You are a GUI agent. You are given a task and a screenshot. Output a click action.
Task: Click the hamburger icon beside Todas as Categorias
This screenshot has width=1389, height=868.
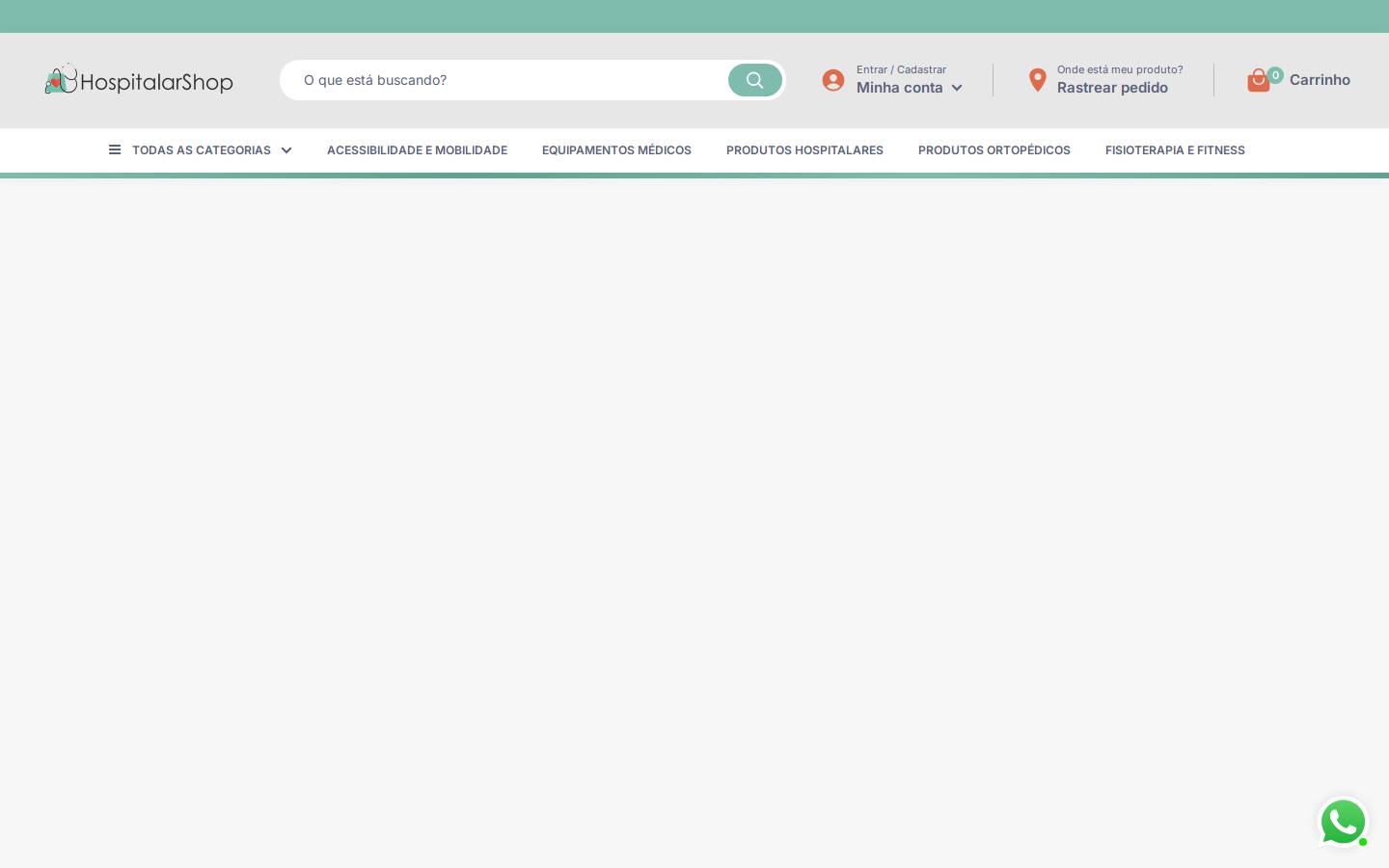tap(115, 149)
